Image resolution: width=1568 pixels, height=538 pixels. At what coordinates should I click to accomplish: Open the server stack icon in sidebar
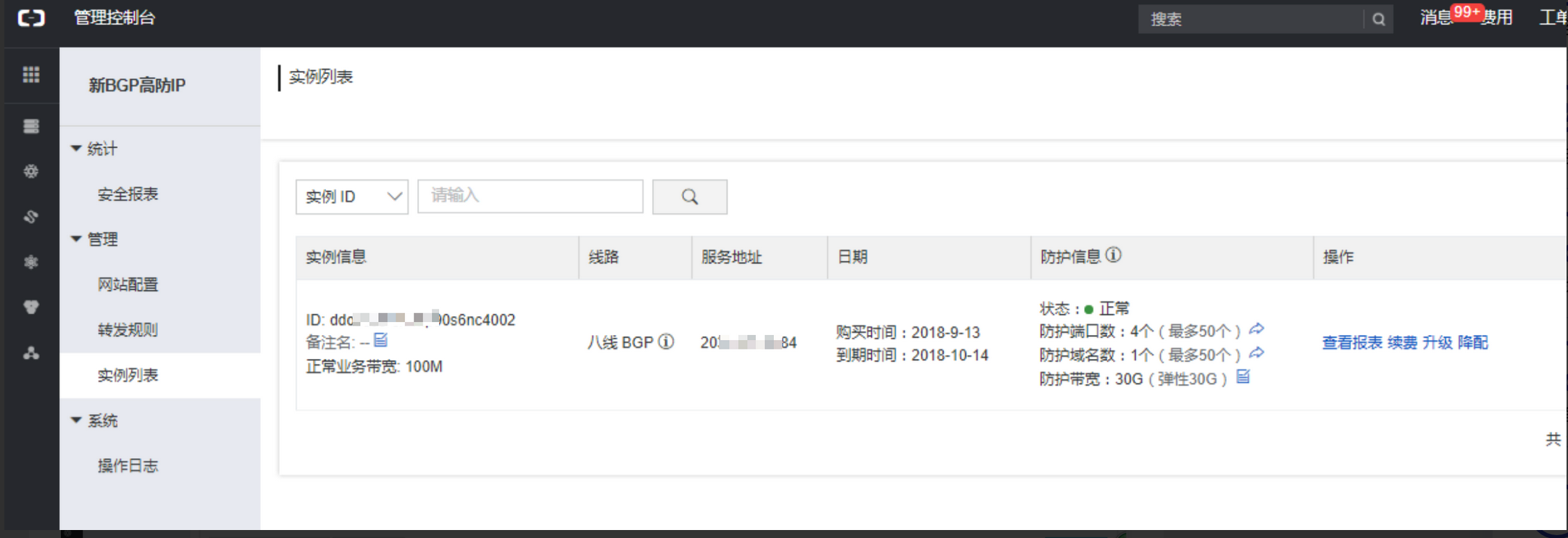[x=31, y=126]
